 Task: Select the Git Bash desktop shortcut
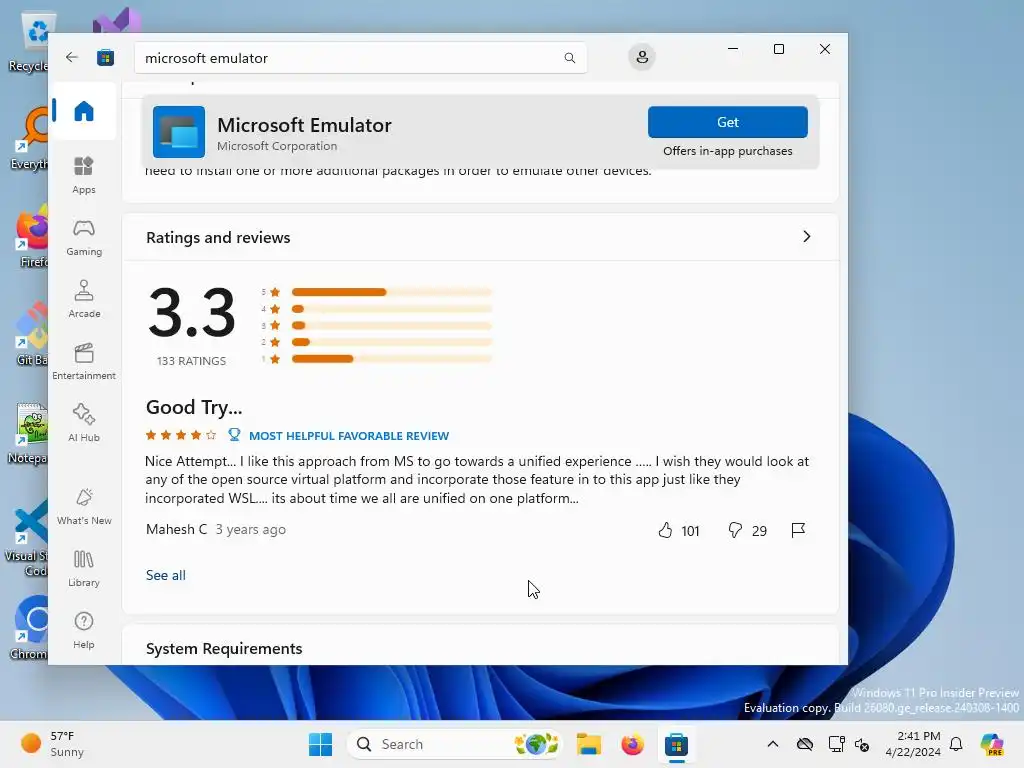click(30, 334)
